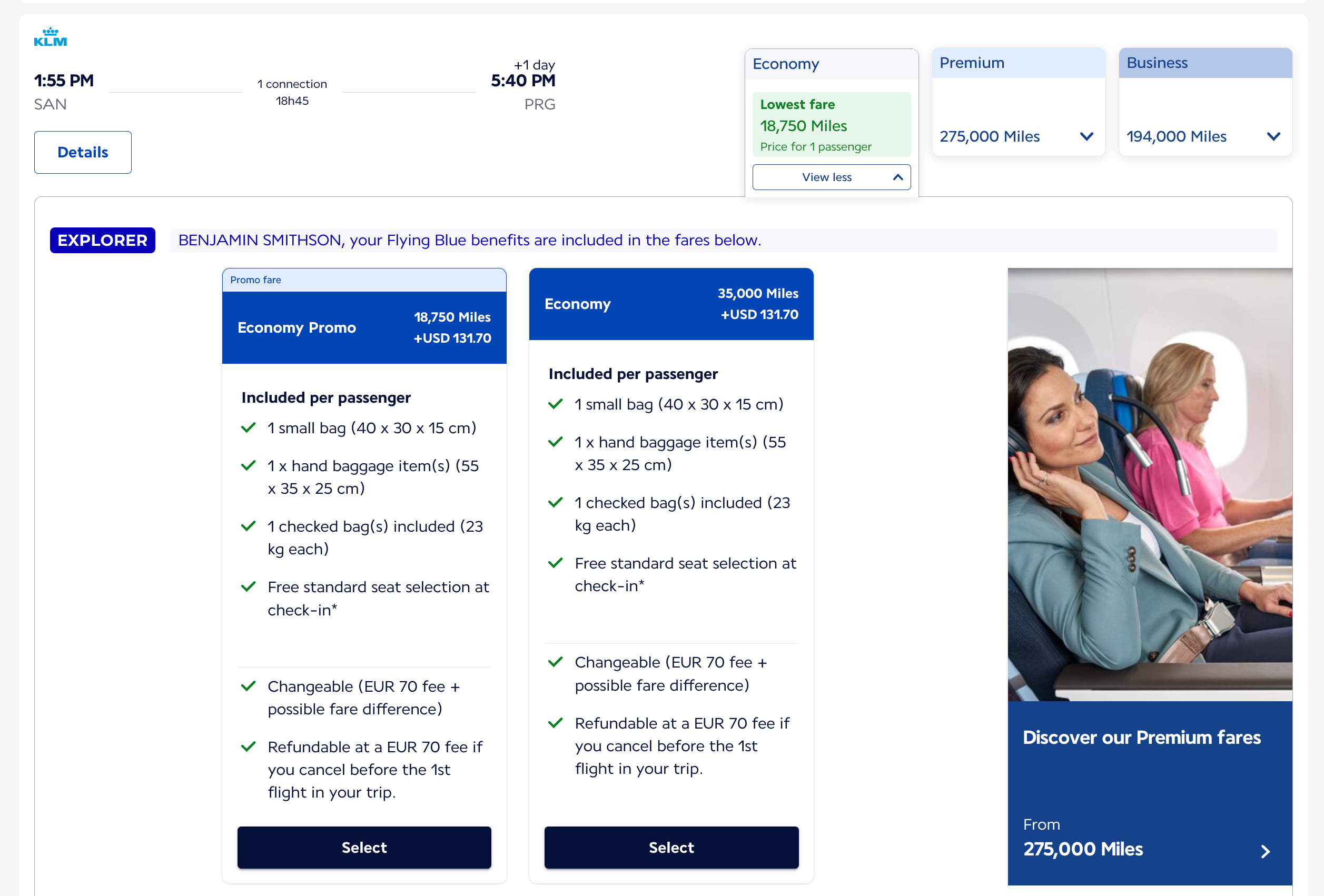Click the 1 connection text

[292, 84]
